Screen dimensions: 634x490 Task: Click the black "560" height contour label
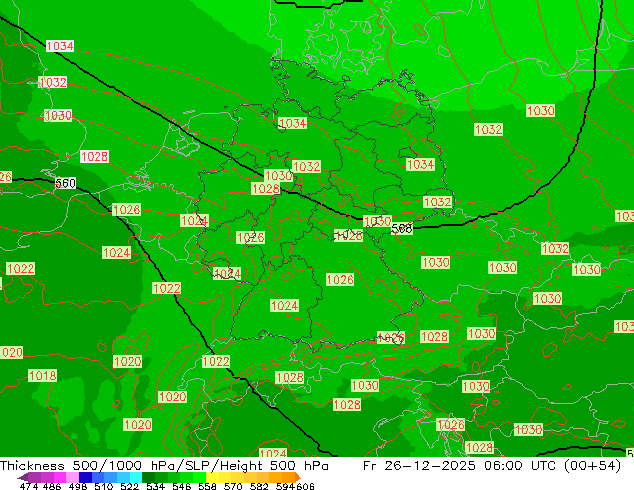click(66, 183)
